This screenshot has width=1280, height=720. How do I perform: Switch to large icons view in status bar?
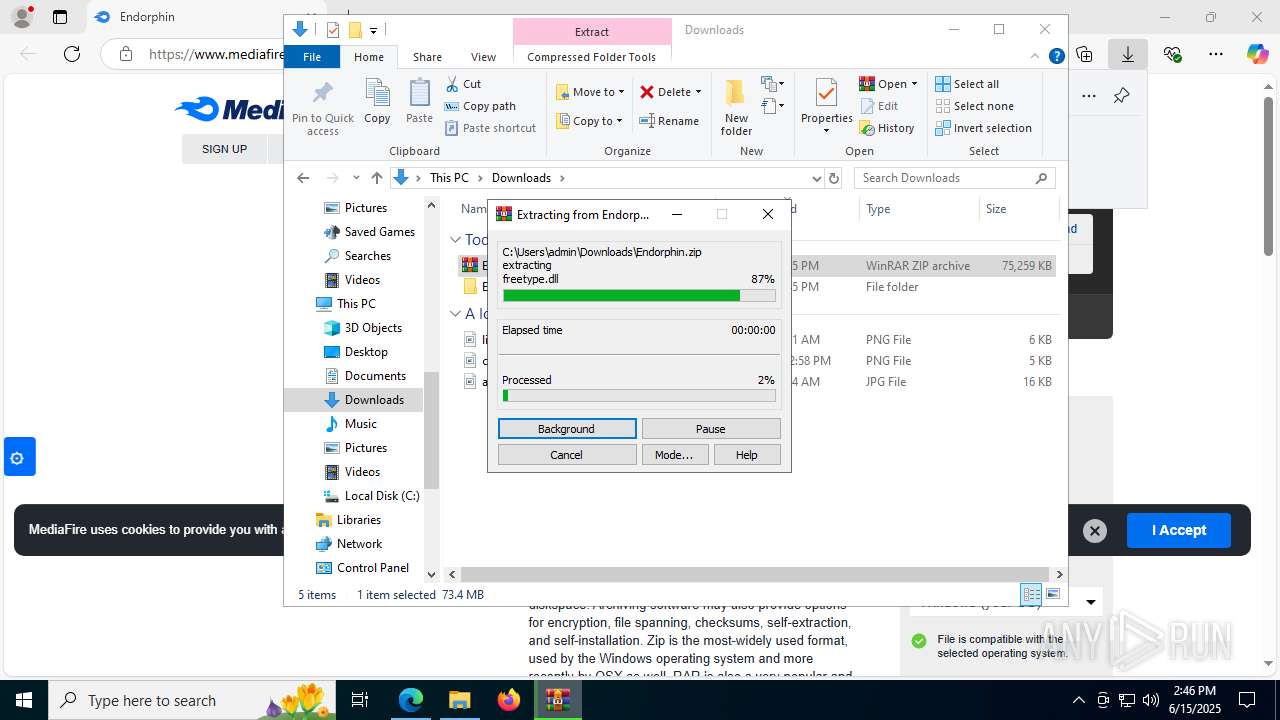coord(1052,594)
